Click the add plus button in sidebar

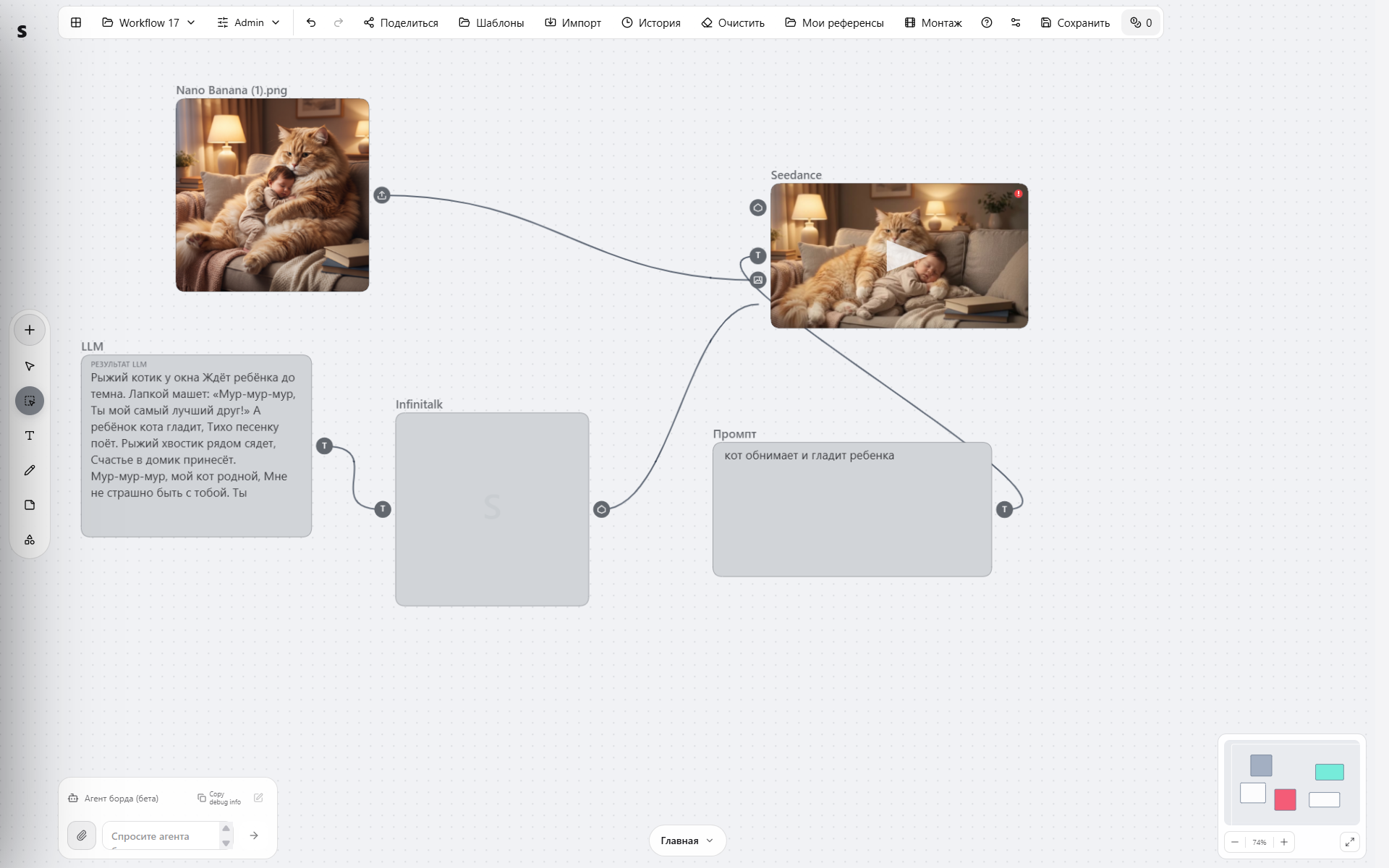click(30, 330)
